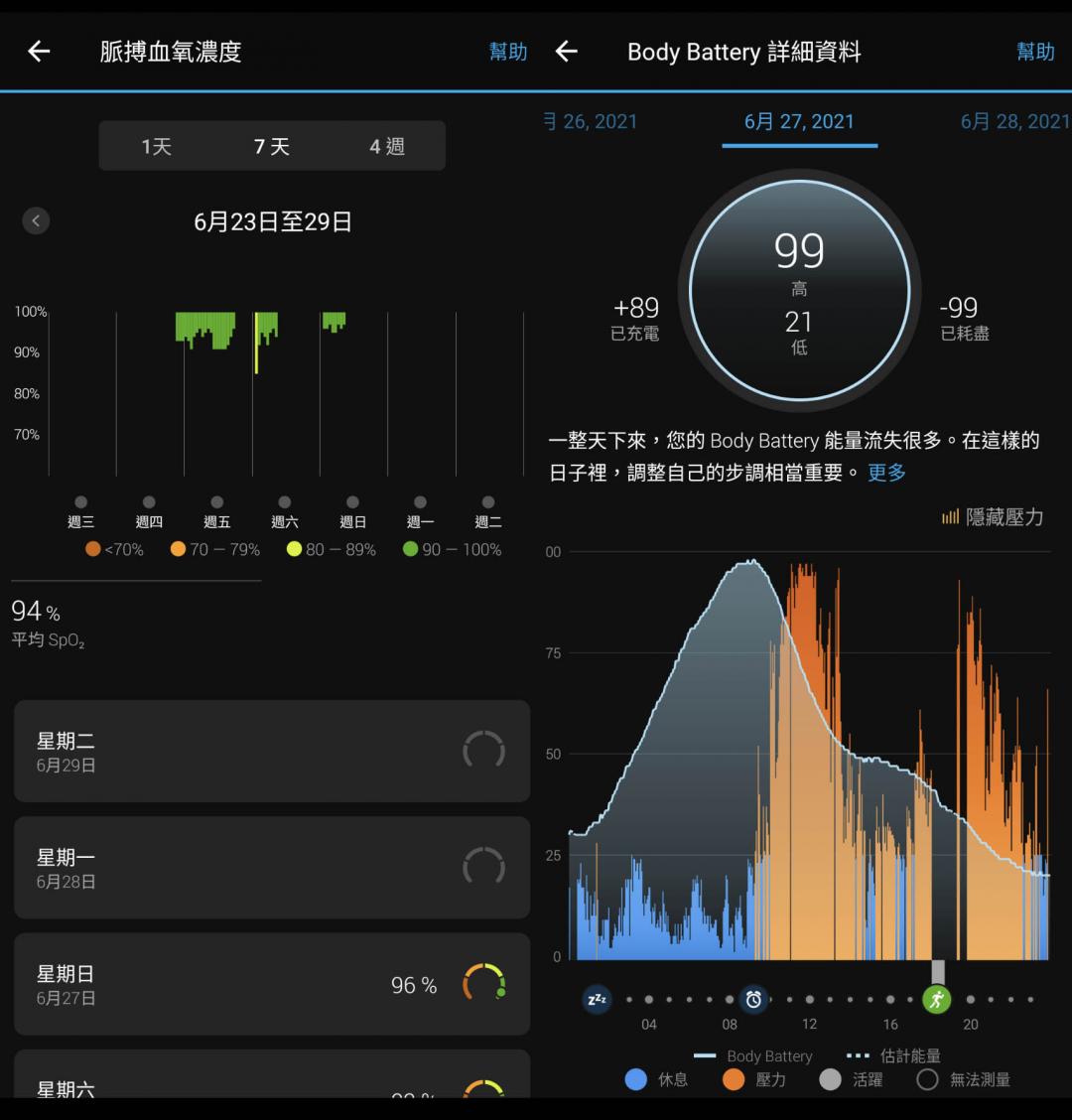Switch to 6月 26, 2021 date tab
Image resolution: width=1072 pixels, height=1120 pixels.
tap(592, 122)
